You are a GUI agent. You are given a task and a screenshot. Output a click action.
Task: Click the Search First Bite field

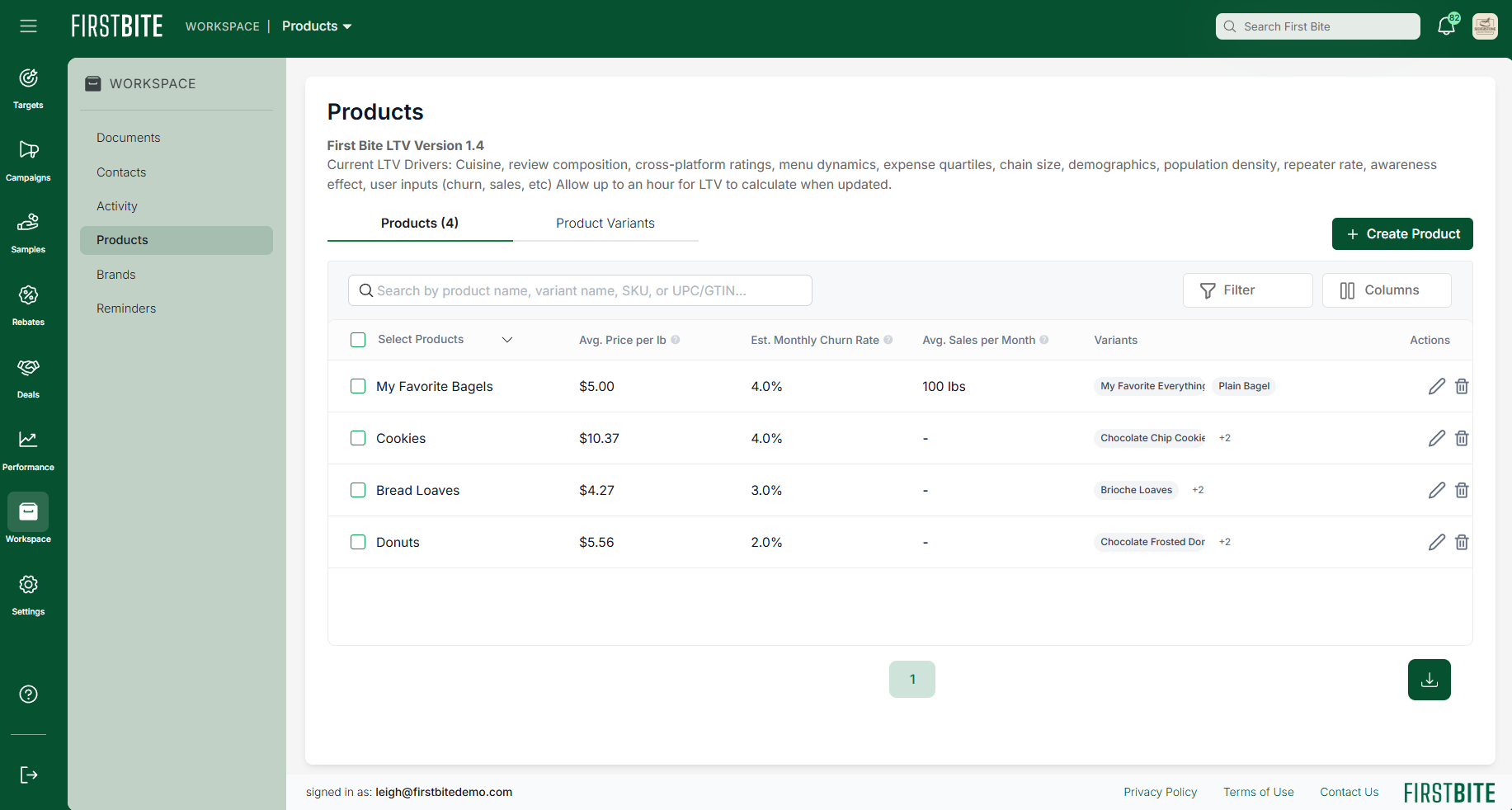pos(1317,26)
